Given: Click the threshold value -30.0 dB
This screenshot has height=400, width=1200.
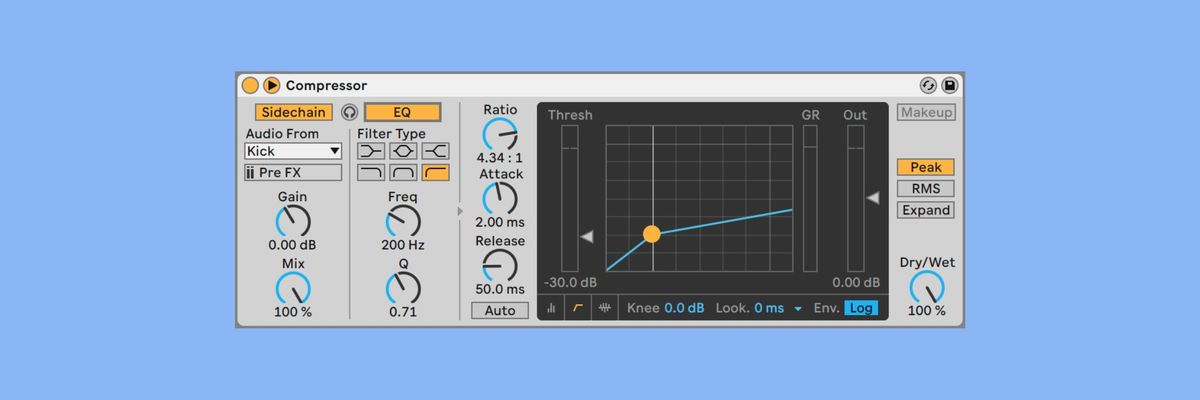Looking at the screenshot, I should point(571,283).
